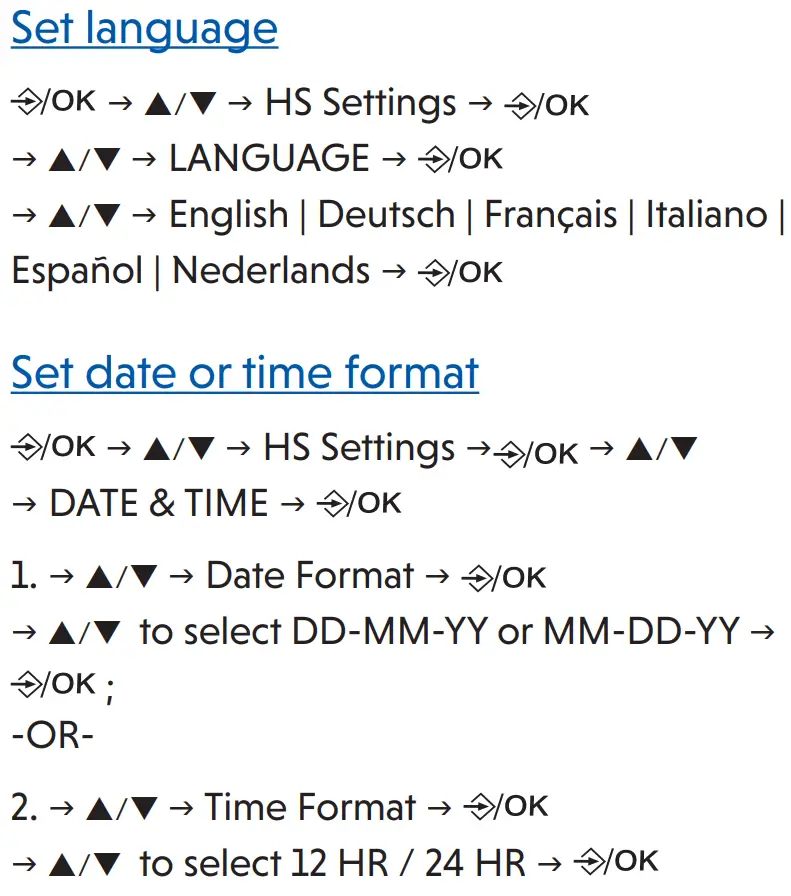Click the OK icon following Nederlands
The width and height of the screenshot is (791, 896).
(x=461, y=271)
